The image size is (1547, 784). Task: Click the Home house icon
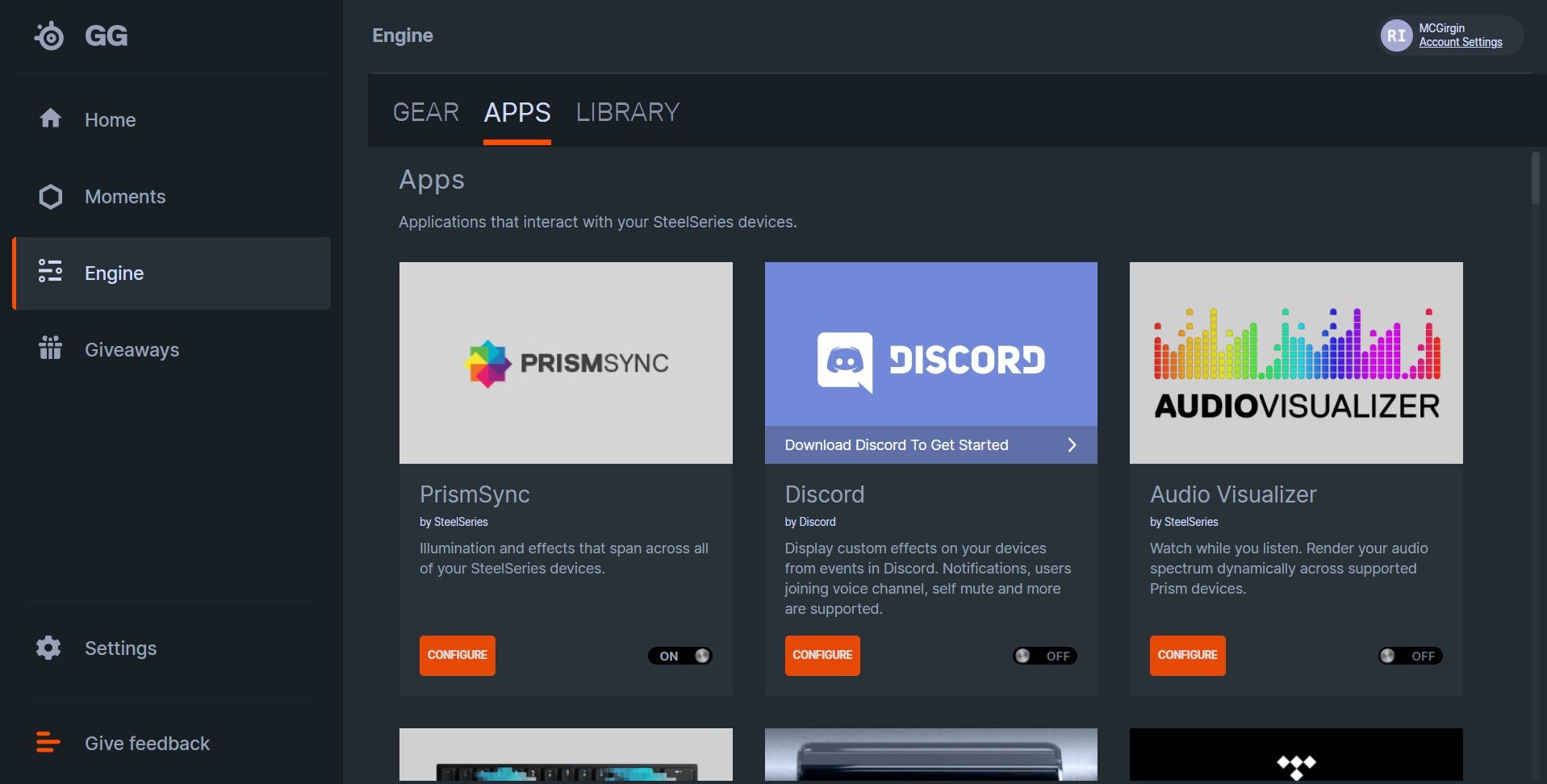pyautogui.click(x=50, y=119)
